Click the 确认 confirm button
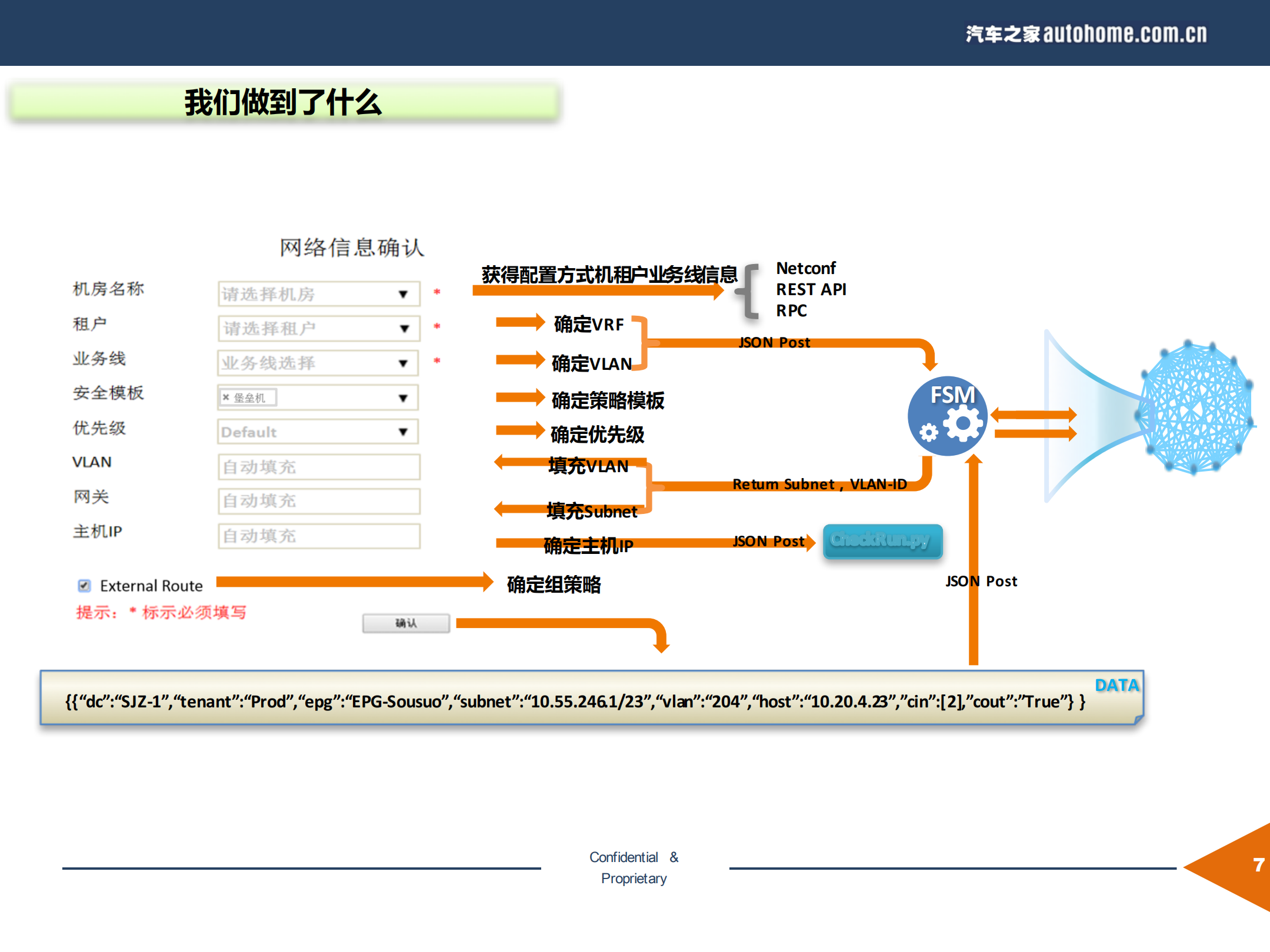Screen dimensions: 1270x952 click(405, 623)
